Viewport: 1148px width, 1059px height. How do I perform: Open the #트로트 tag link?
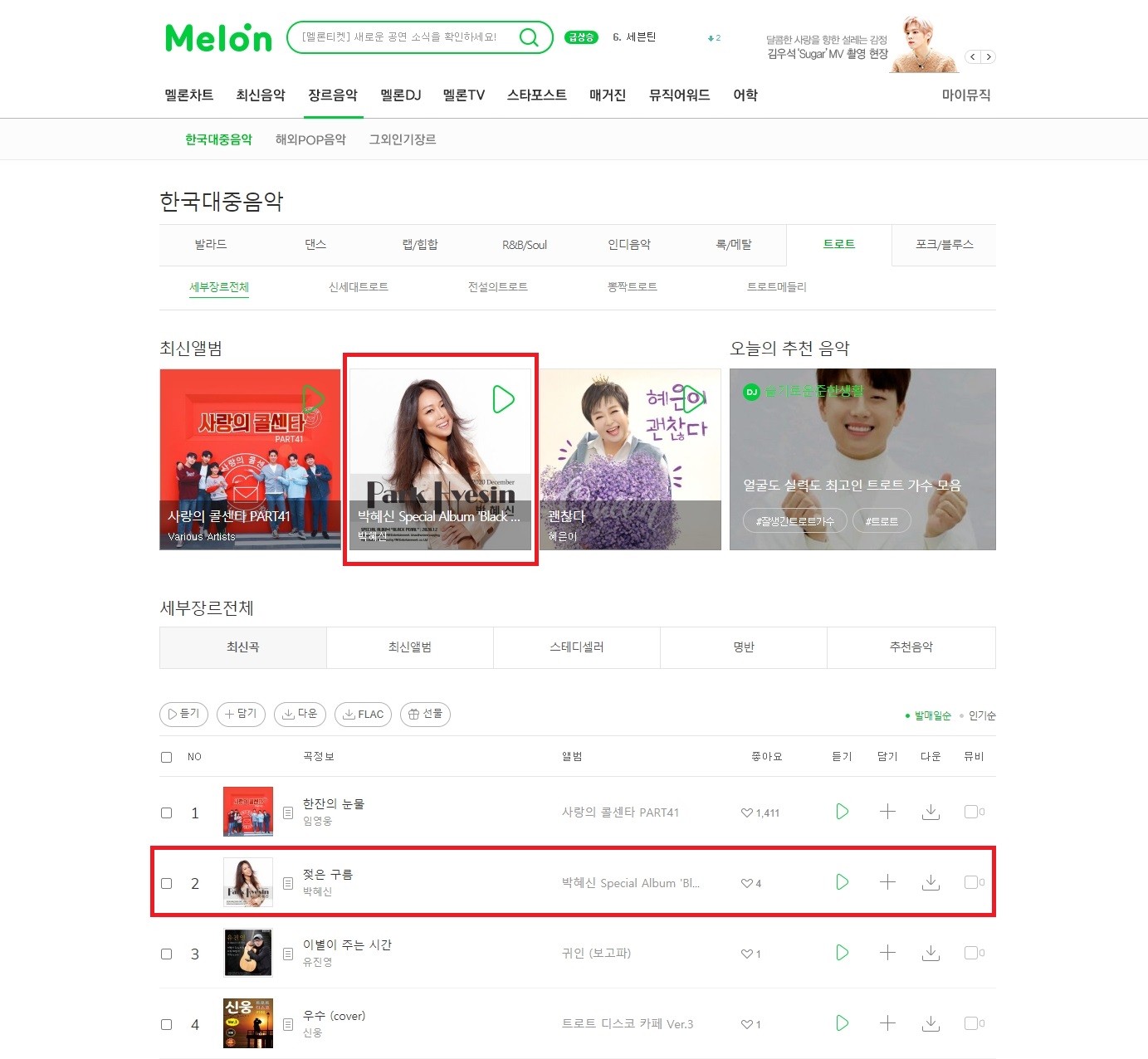[x=882, y=521]
